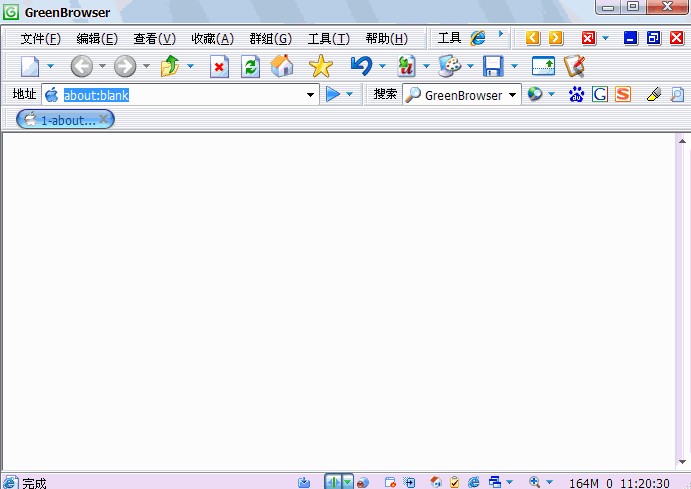The height and width of the screenshot is (489, 691).
Task: Click the vertical scrollbar on the page
Action: pyautogui.click(x=683, y=300)
